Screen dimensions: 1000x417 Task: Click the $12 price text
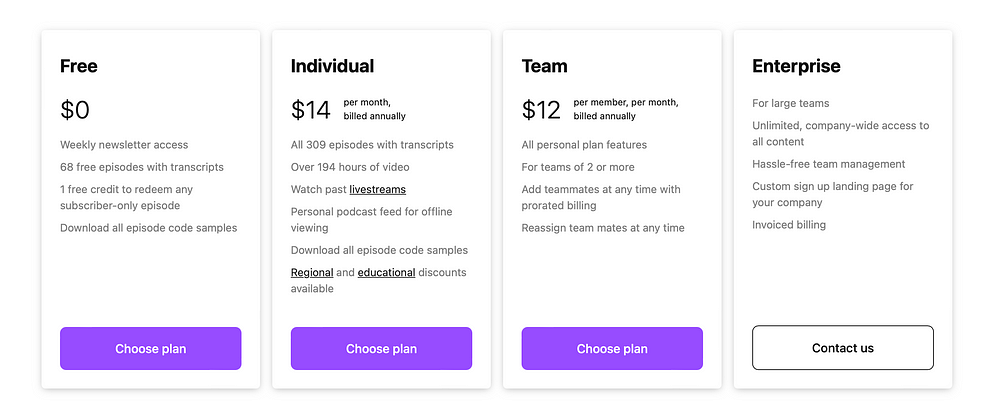click(x=541, y=110)
